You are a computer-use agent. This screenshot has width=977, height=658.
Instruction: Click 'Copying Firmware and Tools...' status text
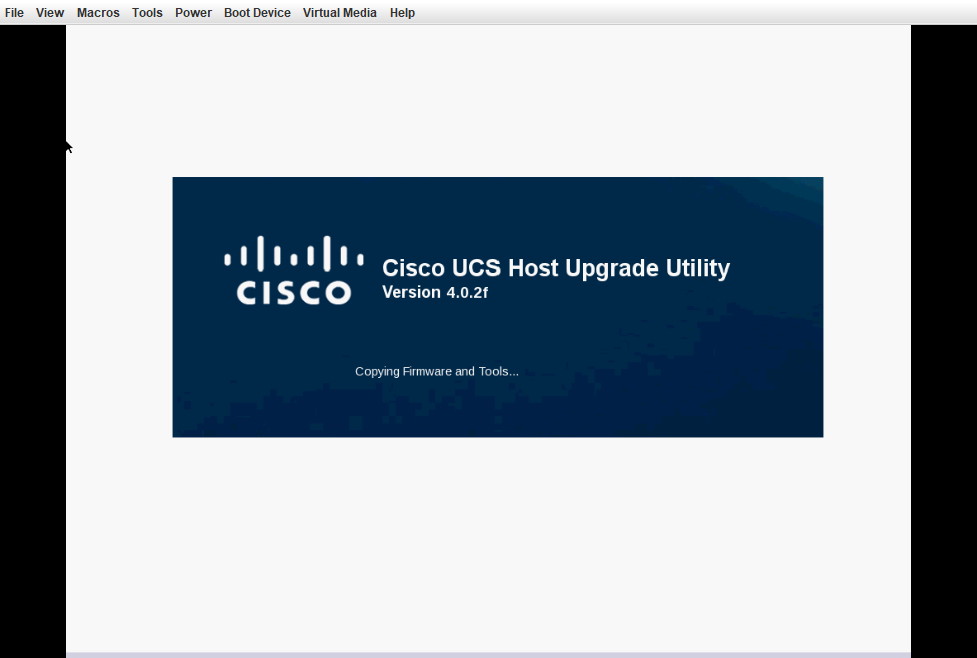437,371
